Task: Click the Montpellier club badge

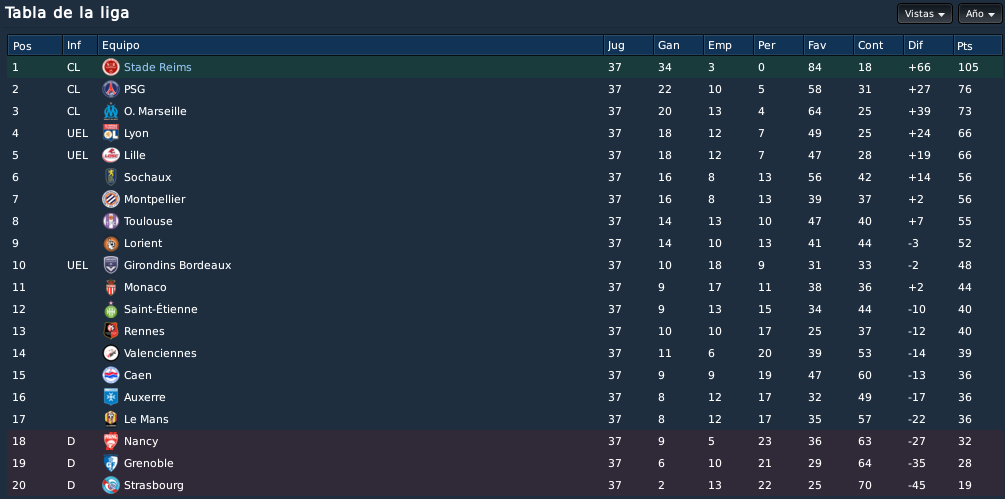Action: [x=111, y=199]
